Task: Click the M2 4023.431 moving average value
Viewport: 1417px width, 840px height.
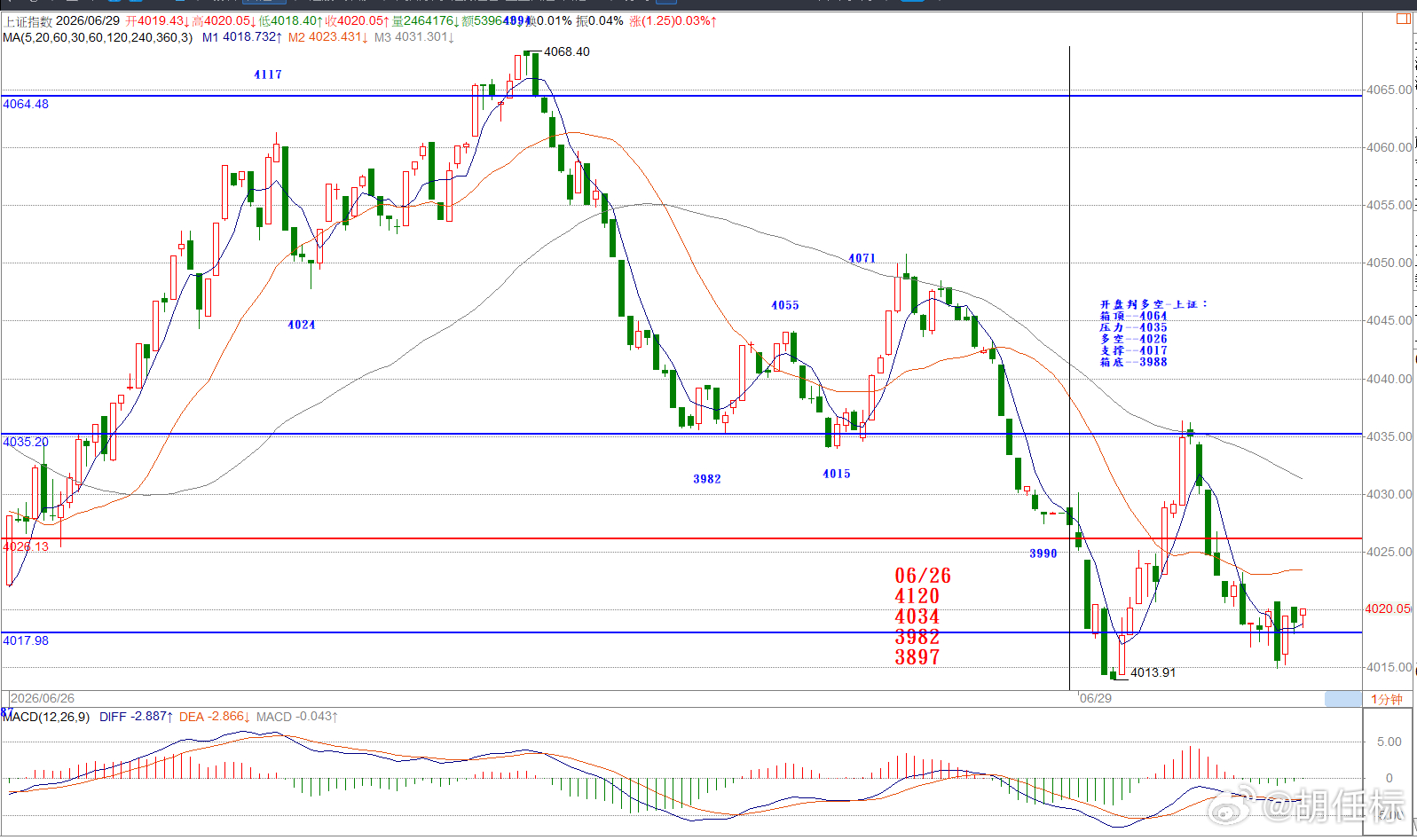Action: click(x=327, y=37)
